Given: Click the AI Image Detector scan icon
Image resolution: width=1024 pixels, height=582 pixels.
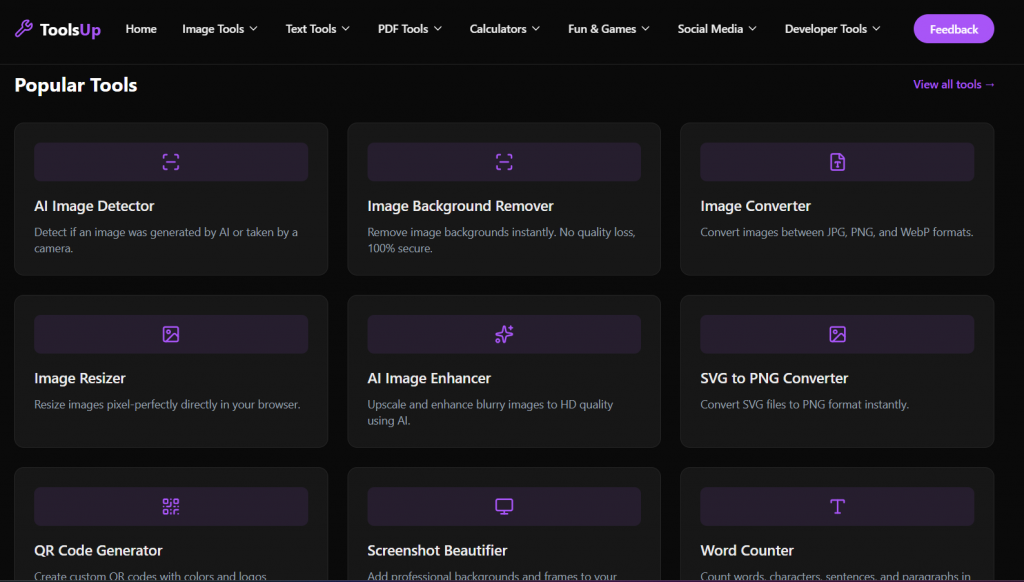Looking at the screenshot, I should point(170,162).
